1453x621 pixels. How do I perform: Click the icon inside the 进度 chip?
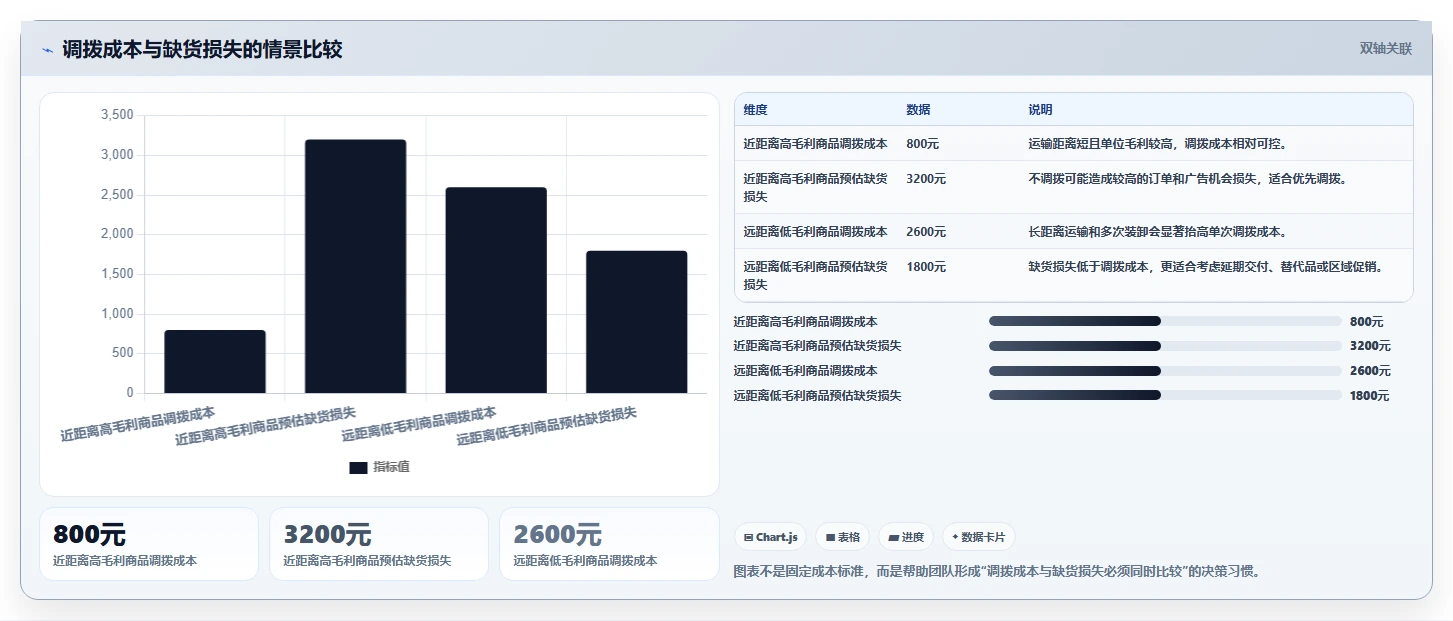click(x=893, y=537)
